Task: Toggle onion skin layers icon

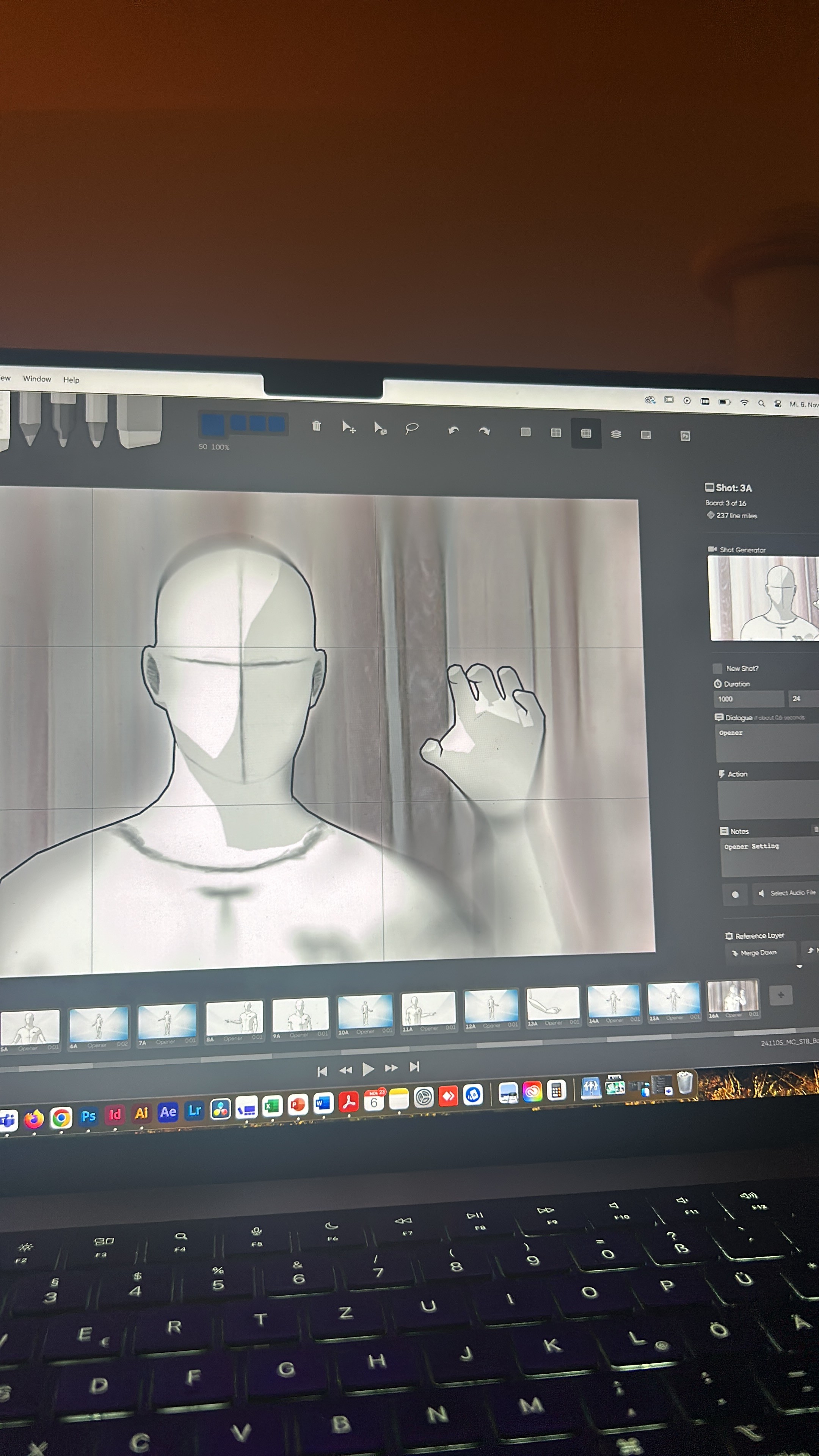Action: (x=616, y=434)
